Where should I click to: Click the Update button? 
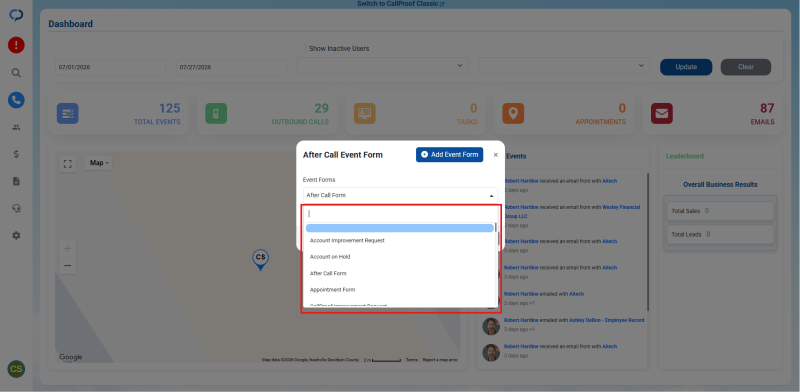(x=686, y=67)
